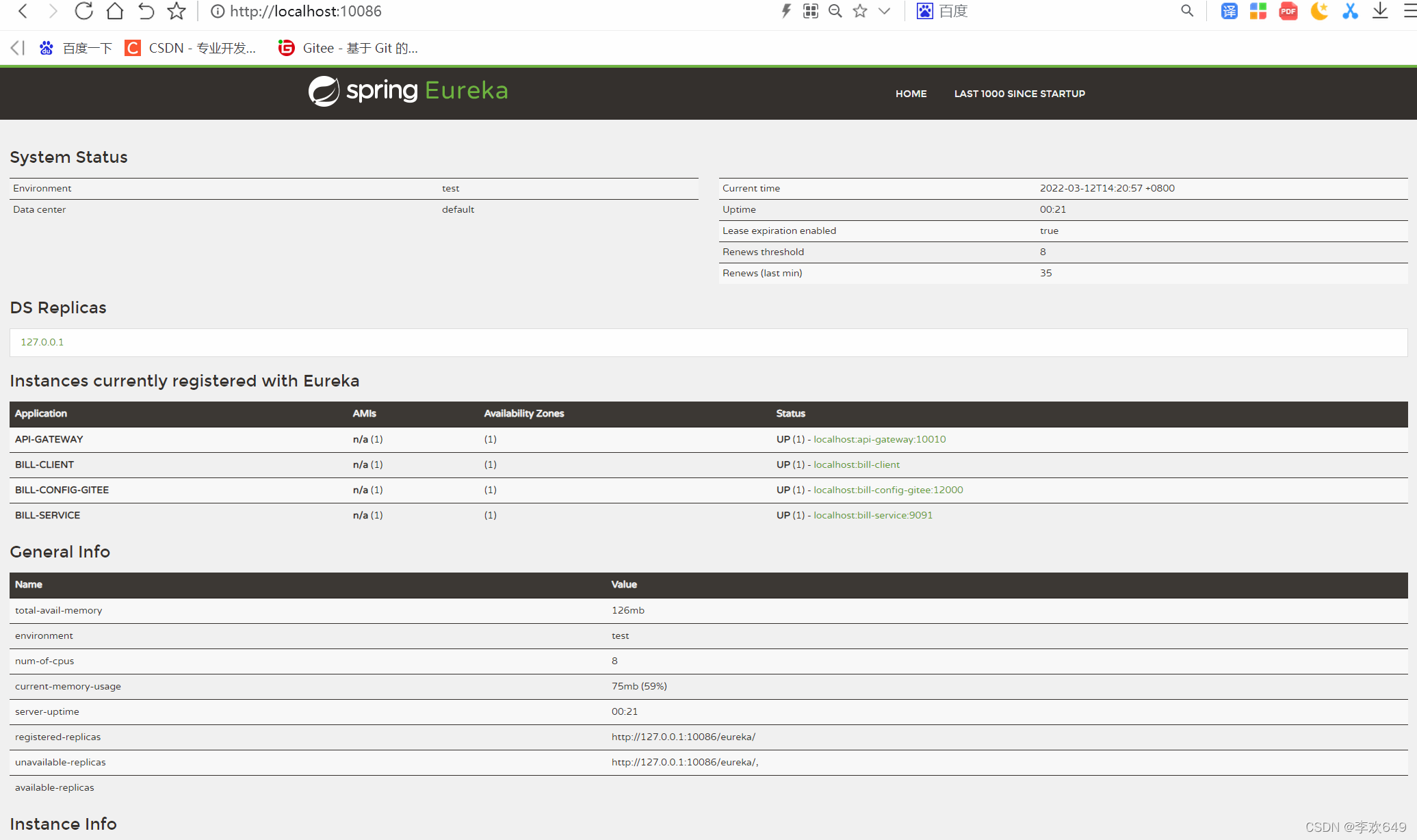Open the PDF extension icon
Image resolution: width=1417 pixels, height=840 pixels.
point(1288,11)
